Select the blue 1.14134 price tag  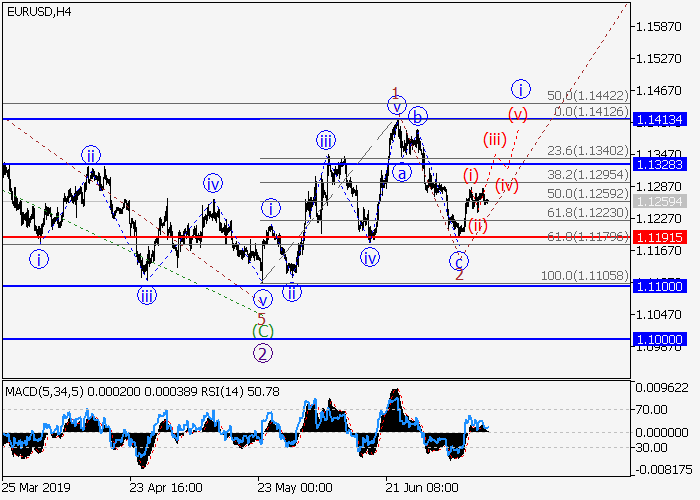[658, 119]
